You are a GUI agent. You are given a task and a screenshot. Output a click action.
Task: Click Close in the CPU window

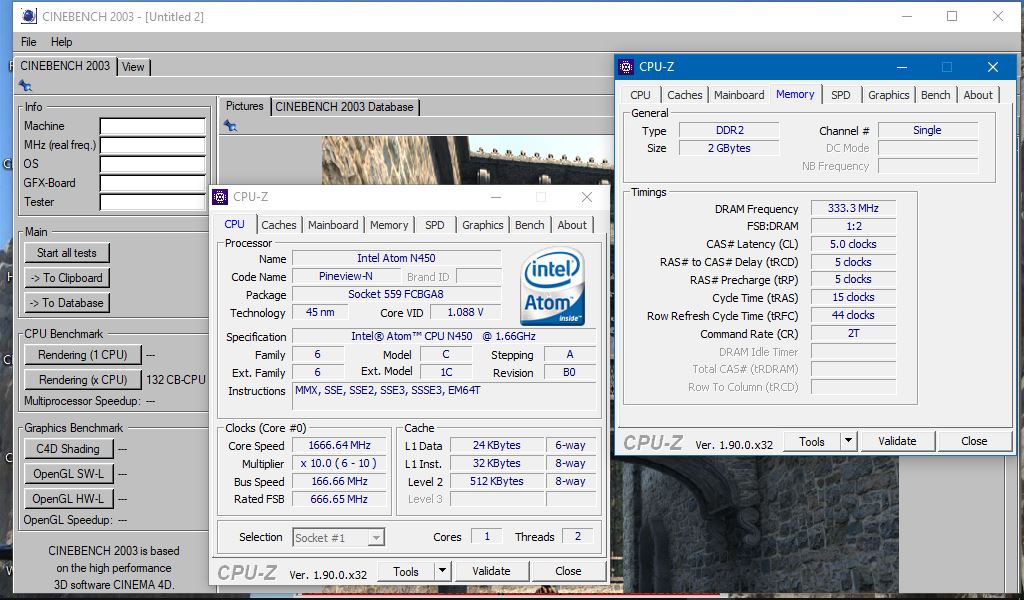568,571
